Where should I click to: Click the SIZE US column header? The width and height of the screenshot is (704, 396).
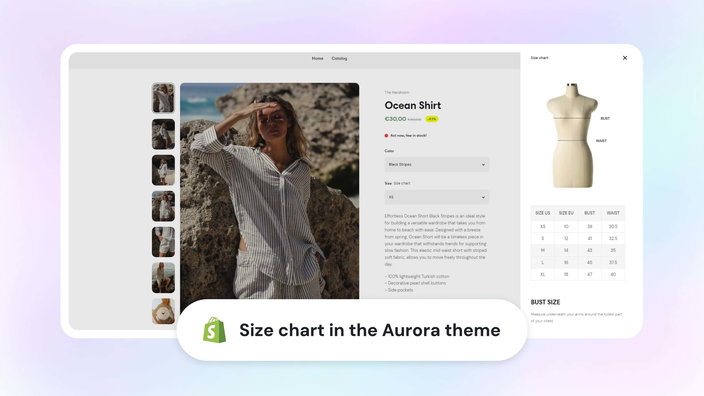click(542, 213)
